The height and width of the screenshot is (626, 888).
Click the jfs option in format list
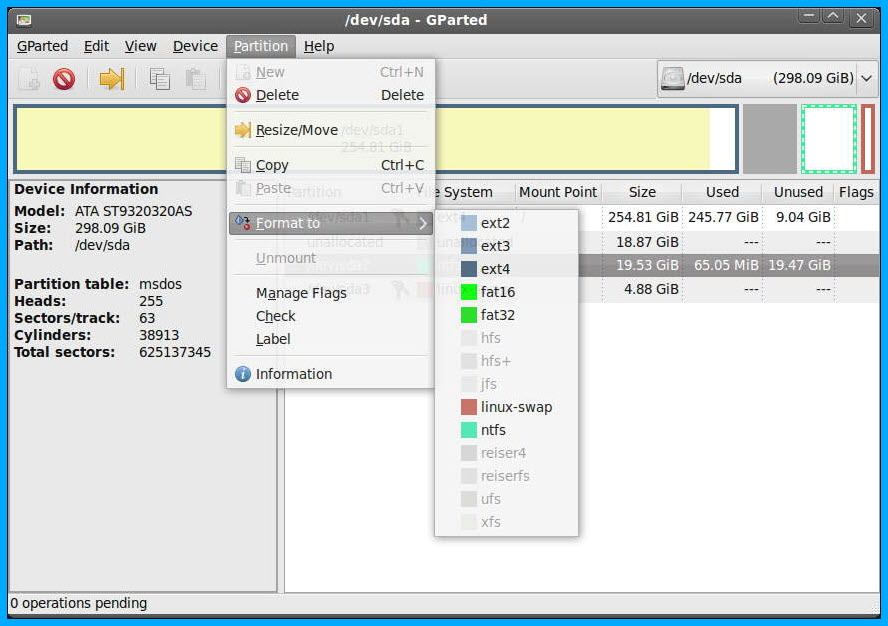click(x=506, y=384)
